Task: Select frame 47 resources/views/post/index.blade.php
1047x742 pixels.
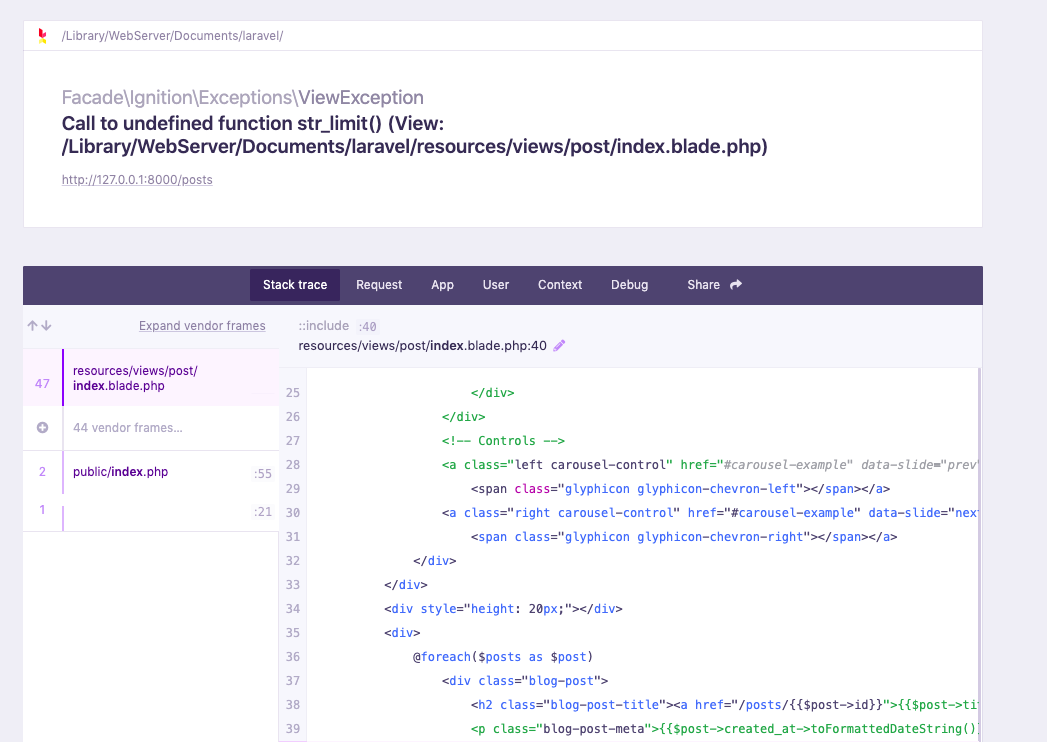Action: [151, 377]
